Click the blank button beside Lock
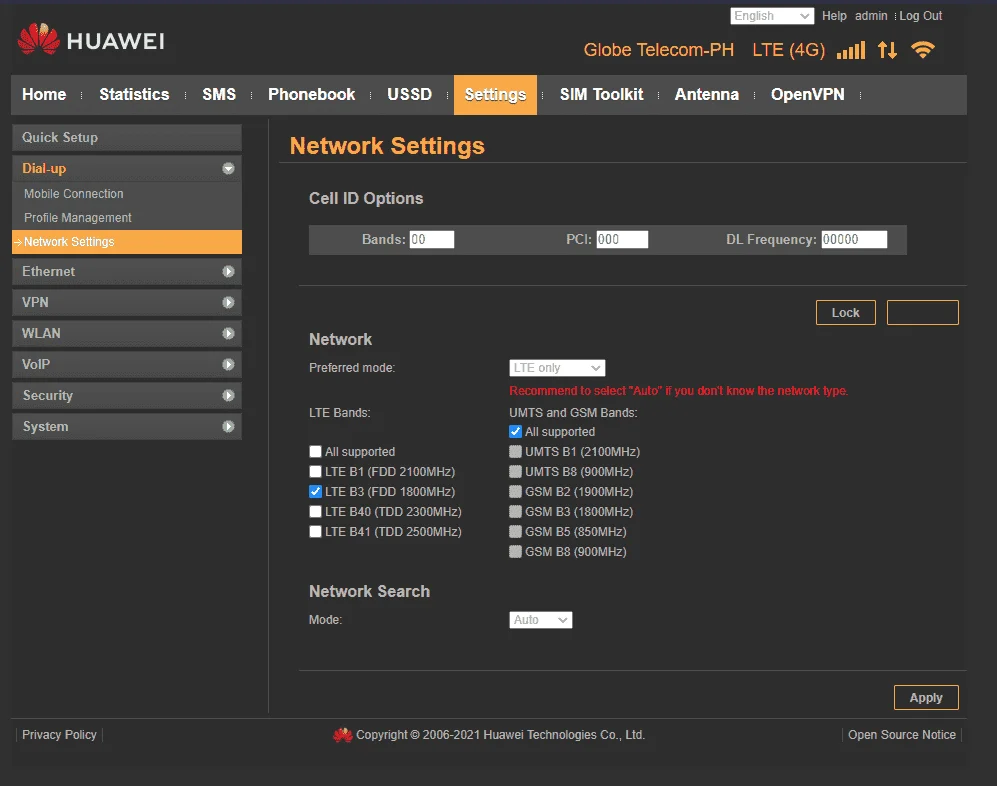997x786 pixels. point(923,313)
